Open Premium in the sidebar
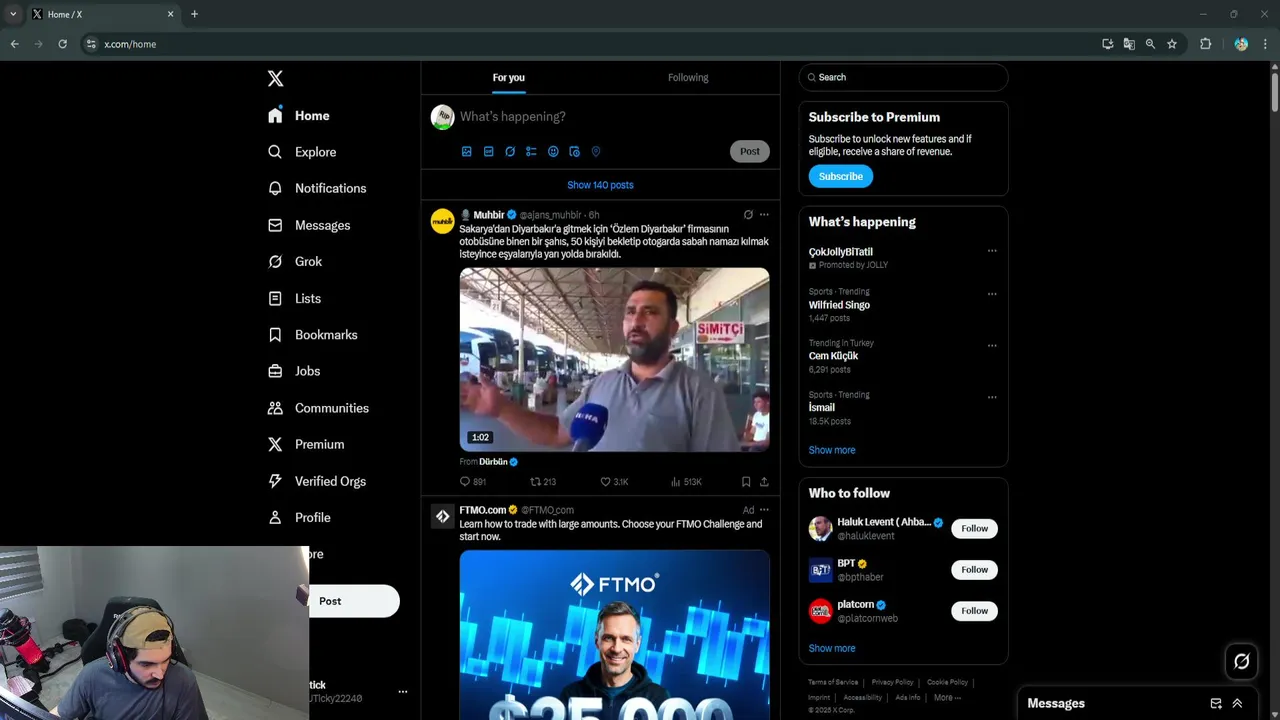 [306, 444]
